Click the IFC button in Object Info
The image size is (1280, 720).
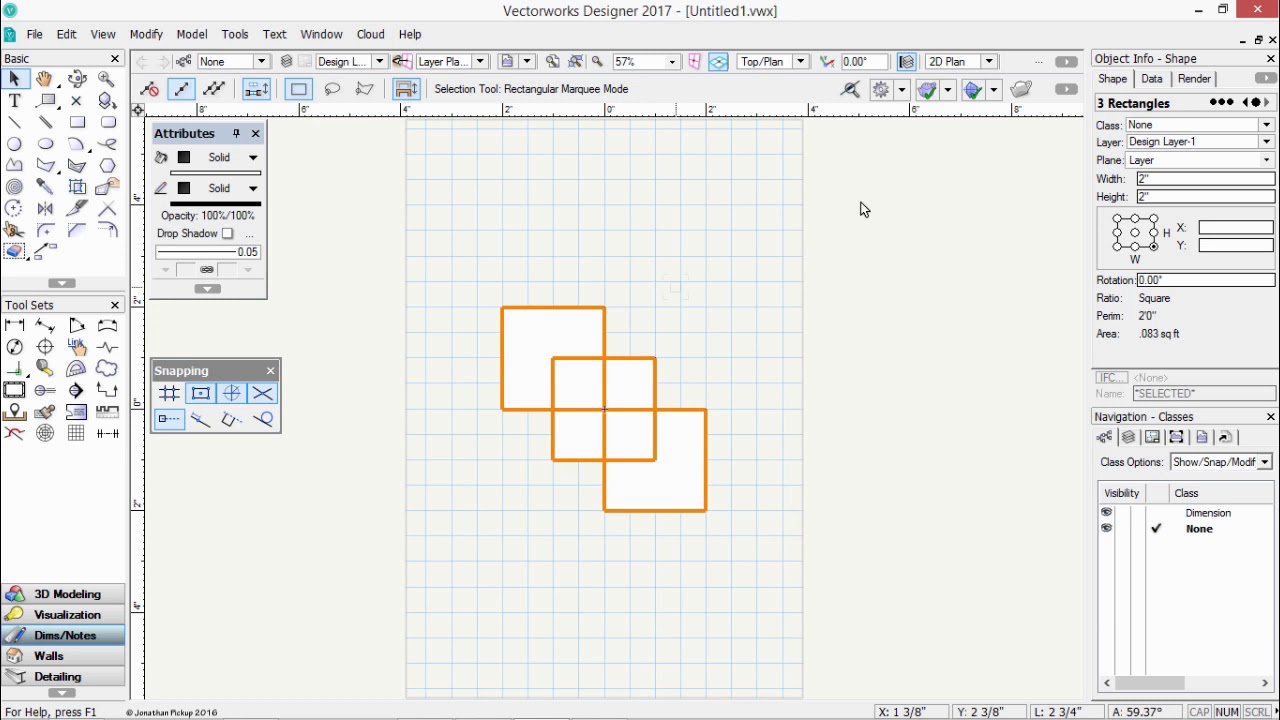1111,377
